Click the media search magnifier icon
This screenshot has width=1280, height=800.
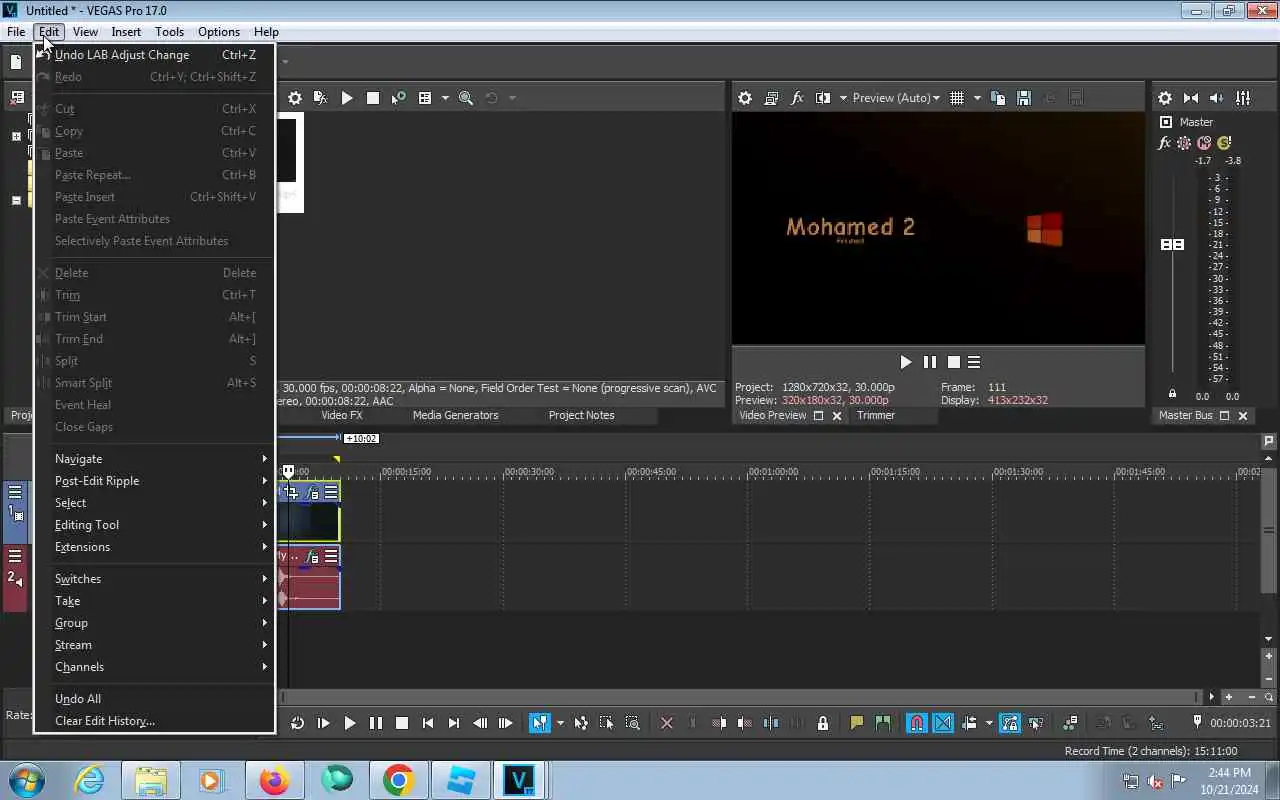[x=466, y=98]
